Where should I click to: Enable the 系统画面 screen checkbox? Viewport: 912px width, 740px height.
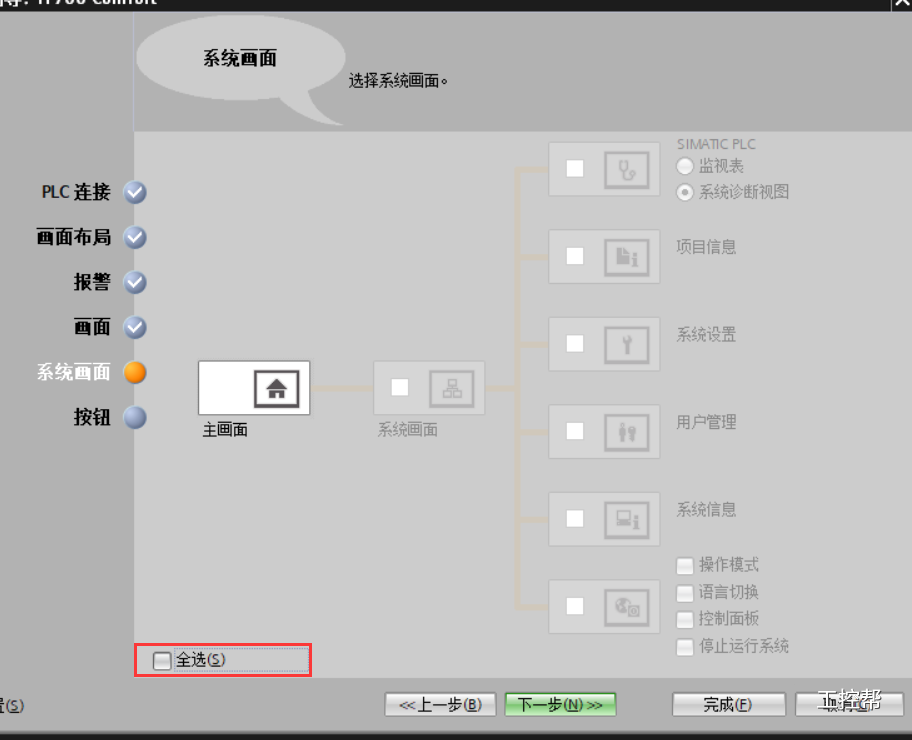(x=400, y=387)
